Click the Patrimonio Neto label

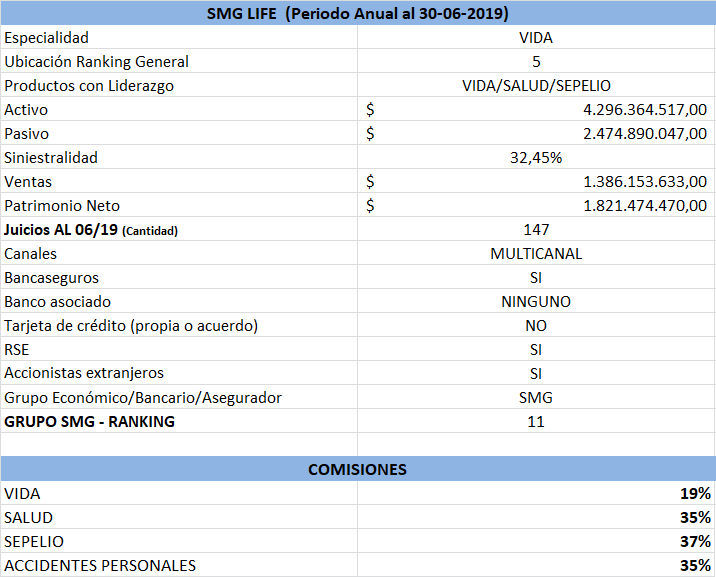coord(179,205)
